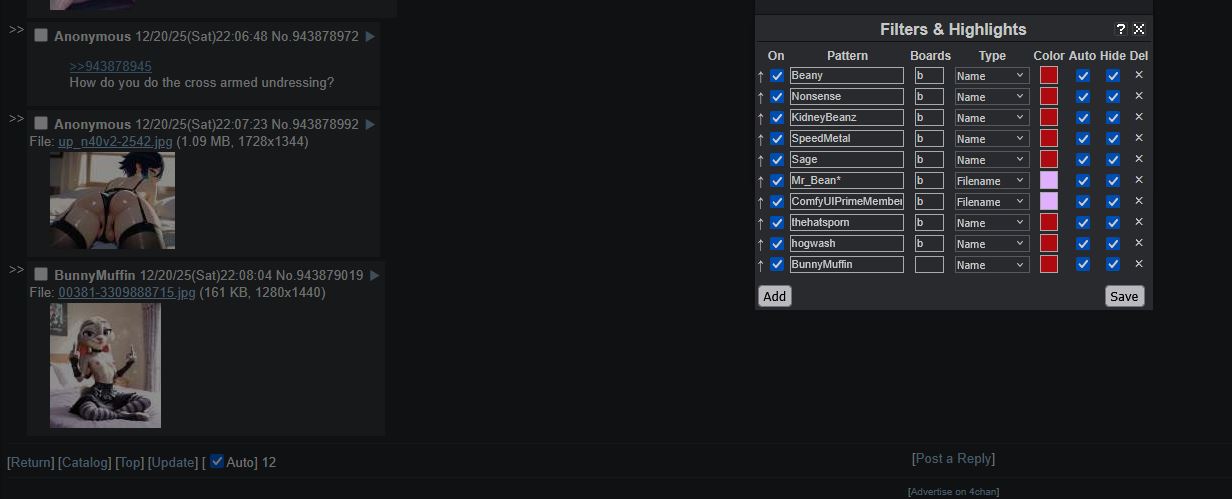
Task: Delete the ComfyUIPrimeMember filter
Action: [x=1139, y=201]
